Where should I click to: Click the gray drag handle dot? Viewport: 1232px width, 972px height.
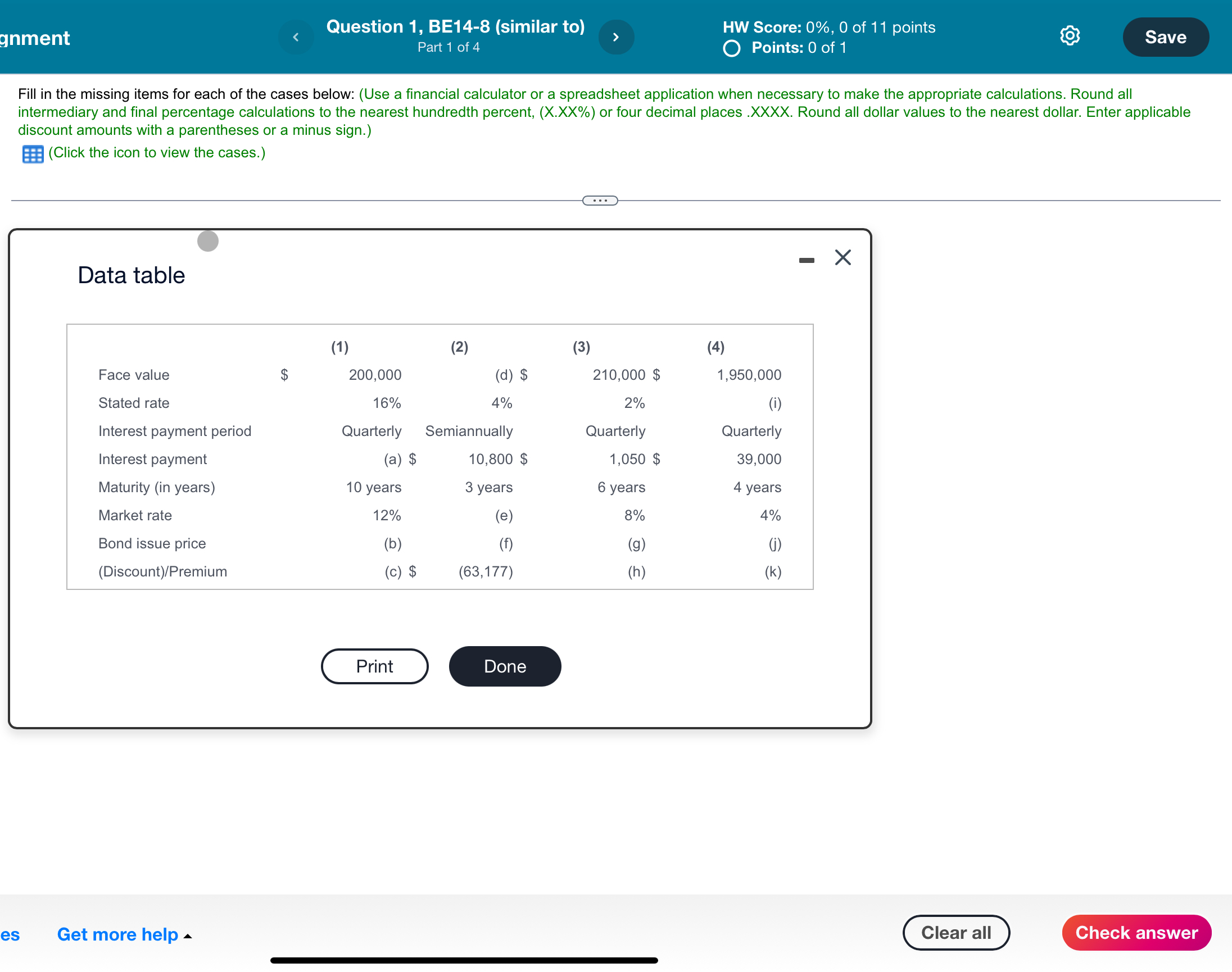(208, 240)
